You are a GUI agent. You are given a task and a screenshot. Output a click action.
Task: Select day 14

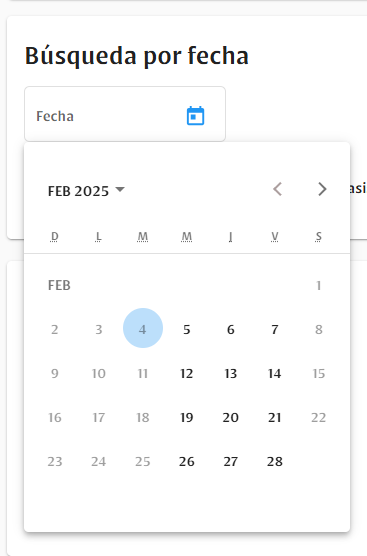[x=274, y=373]
